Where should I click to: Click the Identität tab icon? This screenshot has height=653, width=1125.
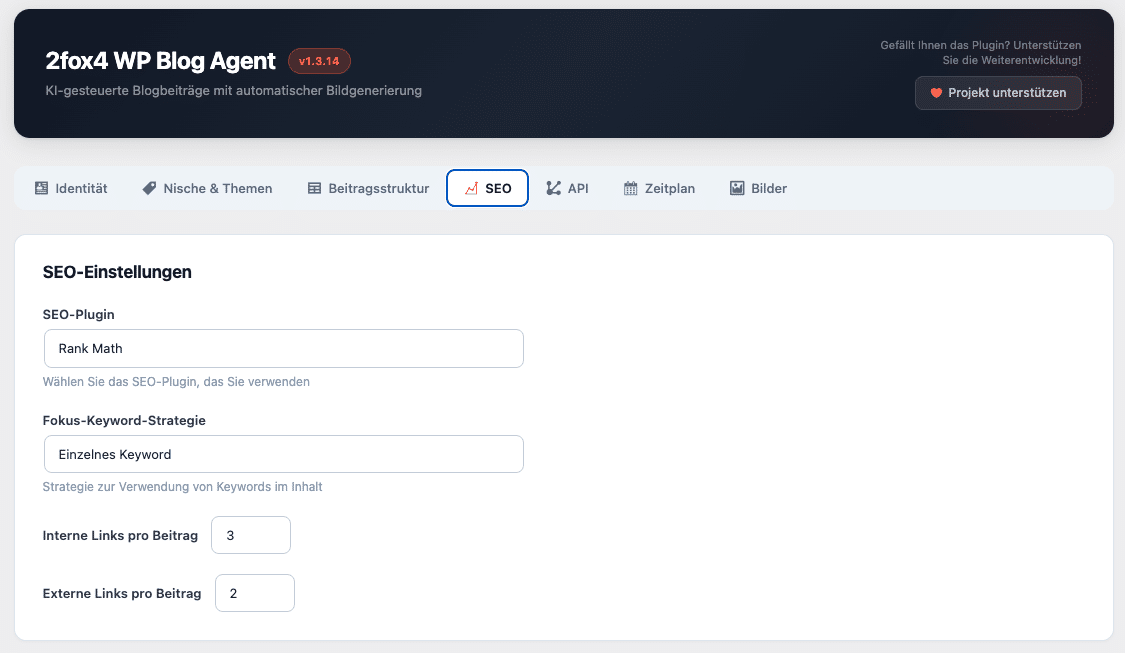click(39, 187)
